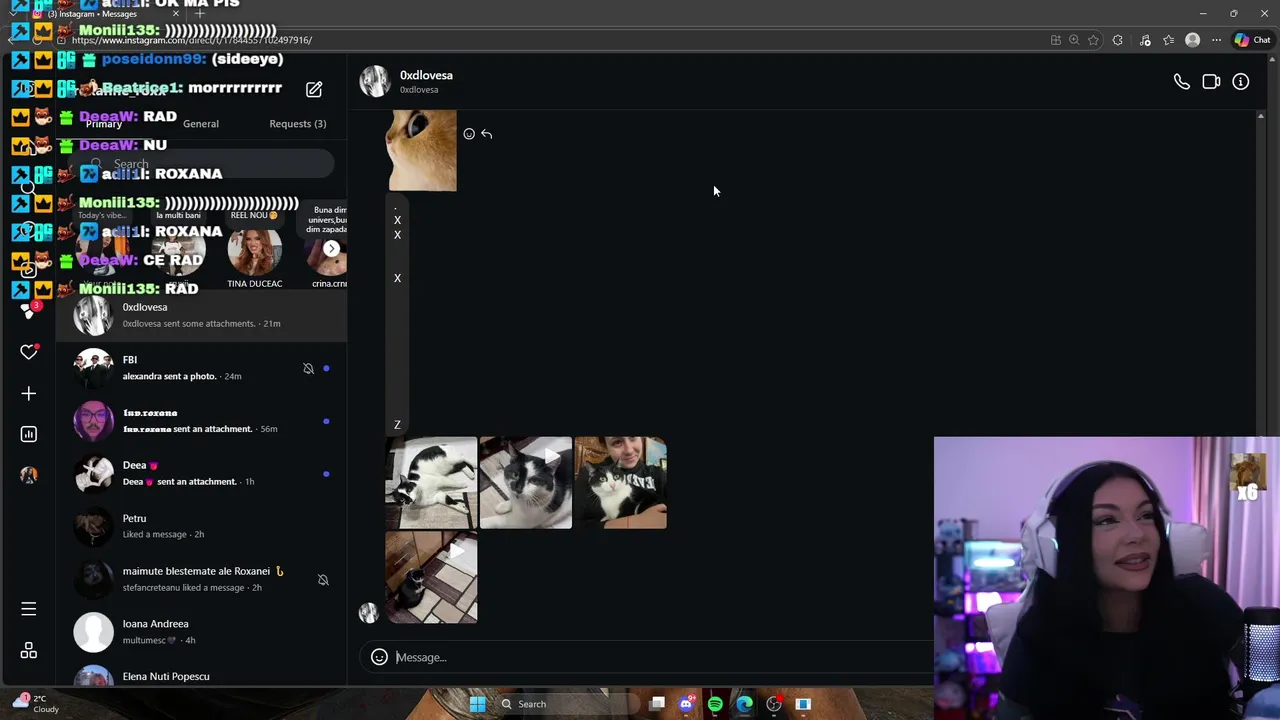Open the Deea conversation
The height and width of the screenshot is (720, 1280).
201,473
